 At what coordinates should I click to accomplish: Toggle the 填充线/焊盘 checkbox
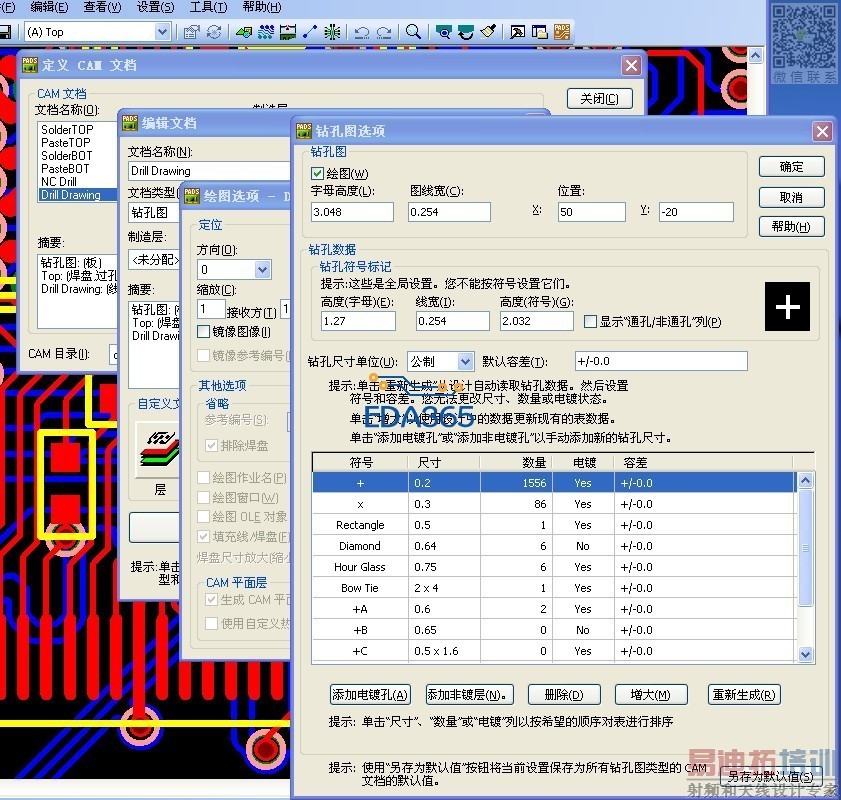(203, 536)
